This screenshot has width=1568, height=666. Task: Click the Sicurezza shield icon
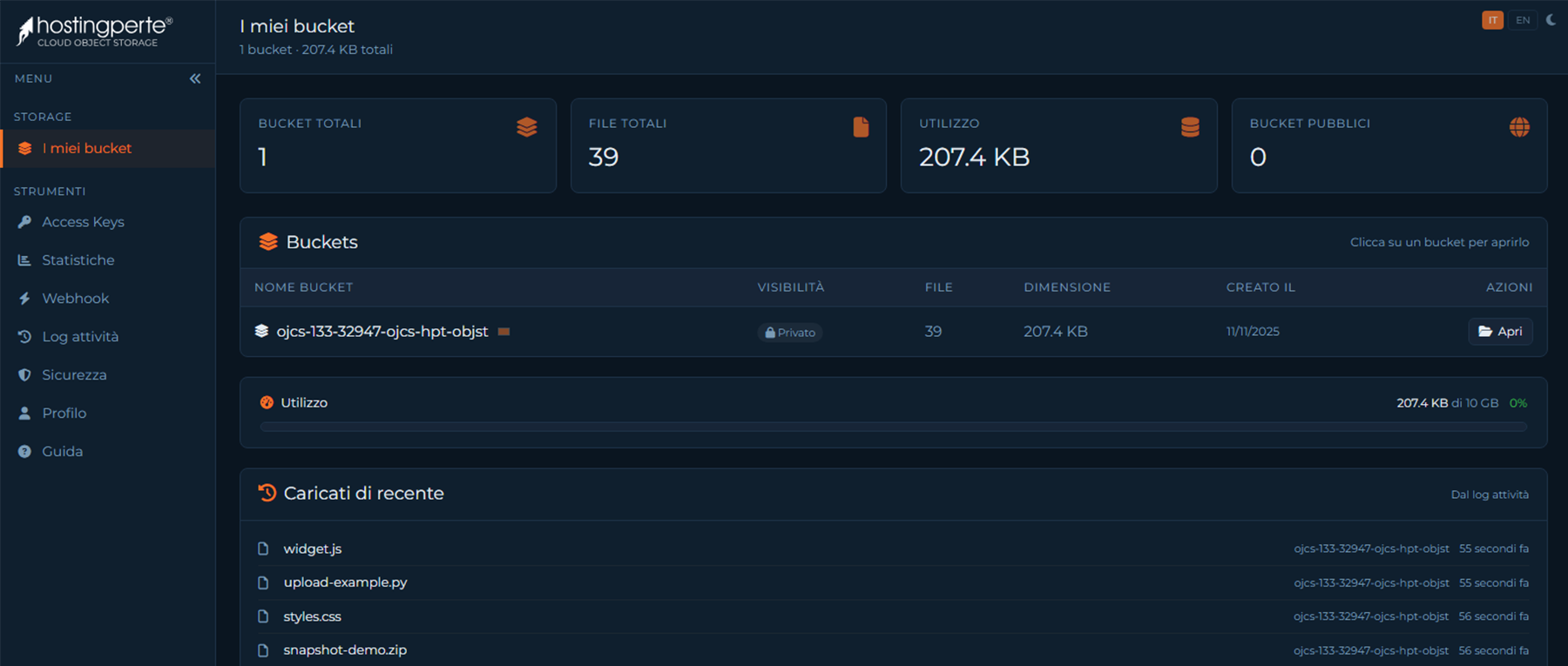[24, 375]
